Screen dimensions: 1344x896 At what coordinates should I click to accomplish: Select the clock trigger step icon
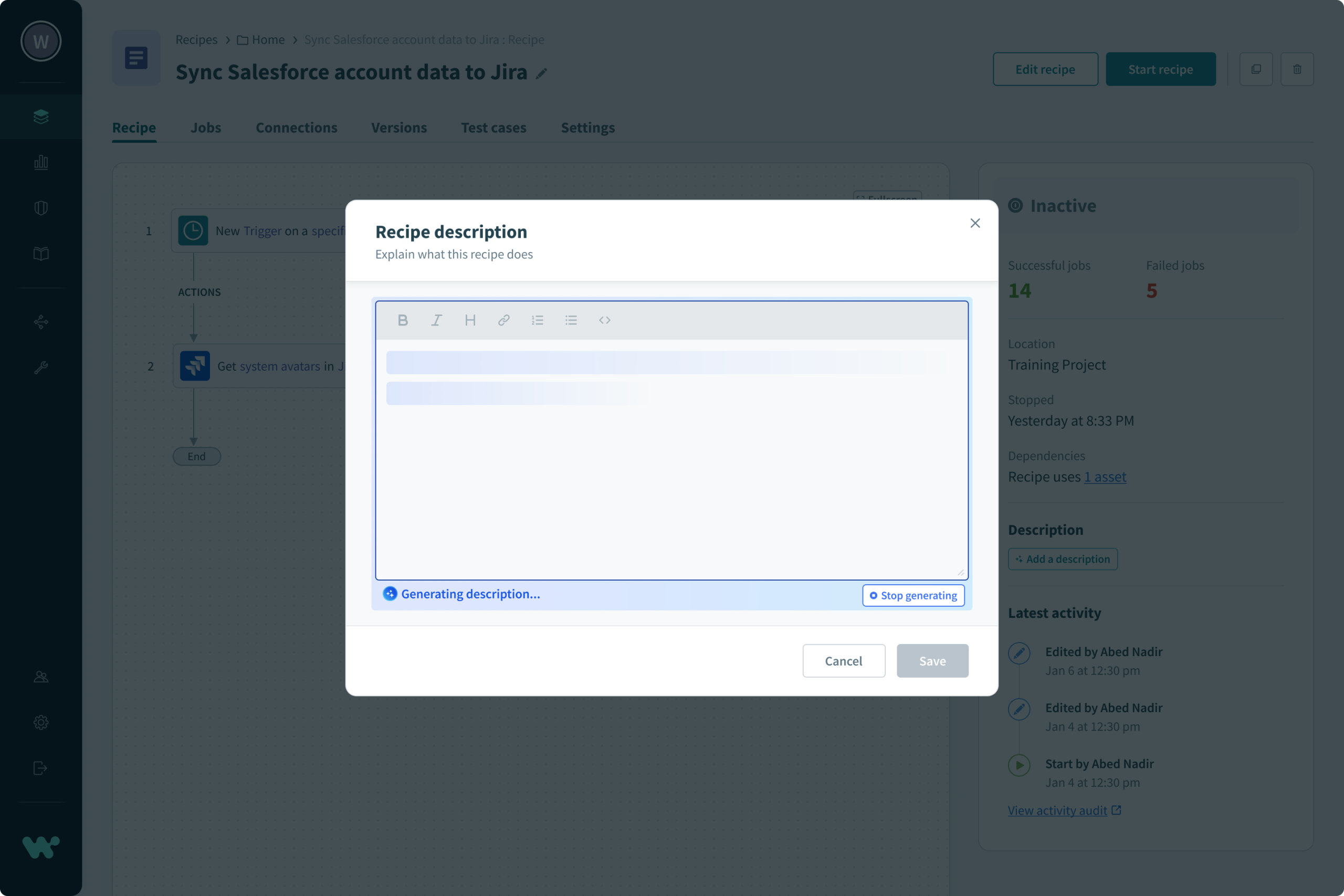tap(193, 231)
